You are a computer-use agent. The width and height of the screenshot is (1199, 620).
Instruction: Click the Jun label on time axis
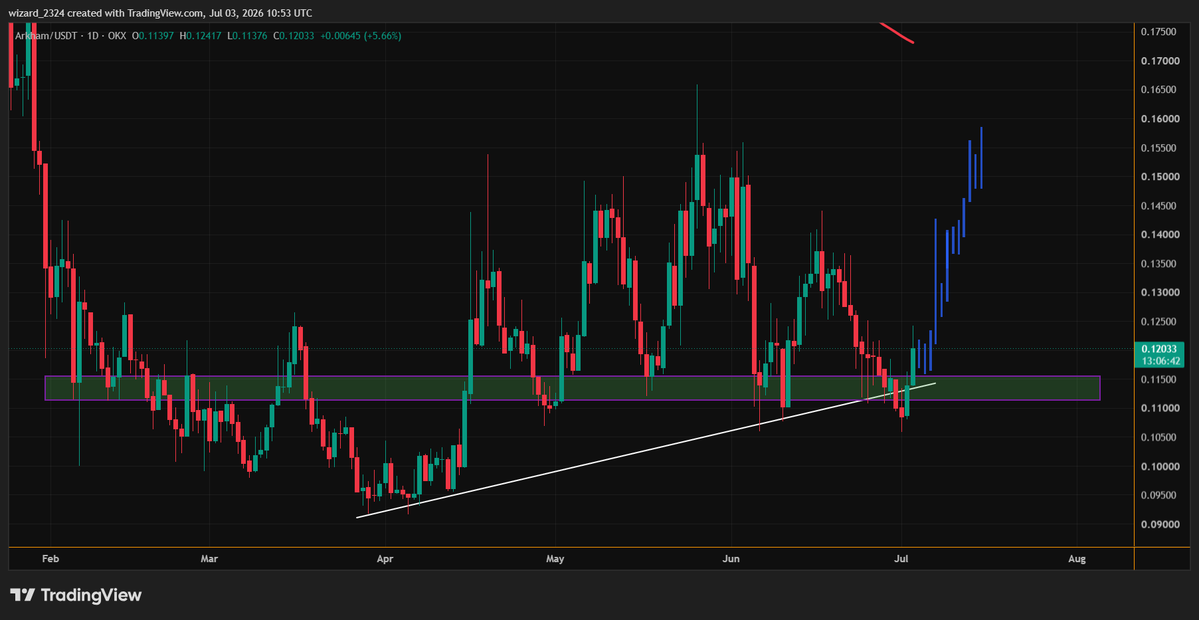point(733,560)
